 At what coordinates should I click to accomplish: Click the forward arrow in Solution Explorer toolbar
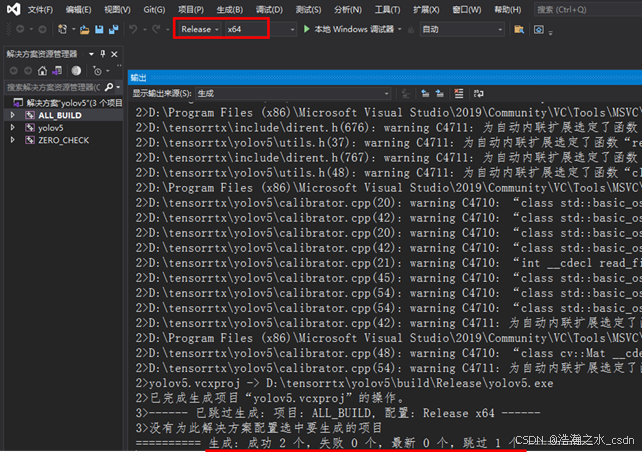[x=28, y=71]
